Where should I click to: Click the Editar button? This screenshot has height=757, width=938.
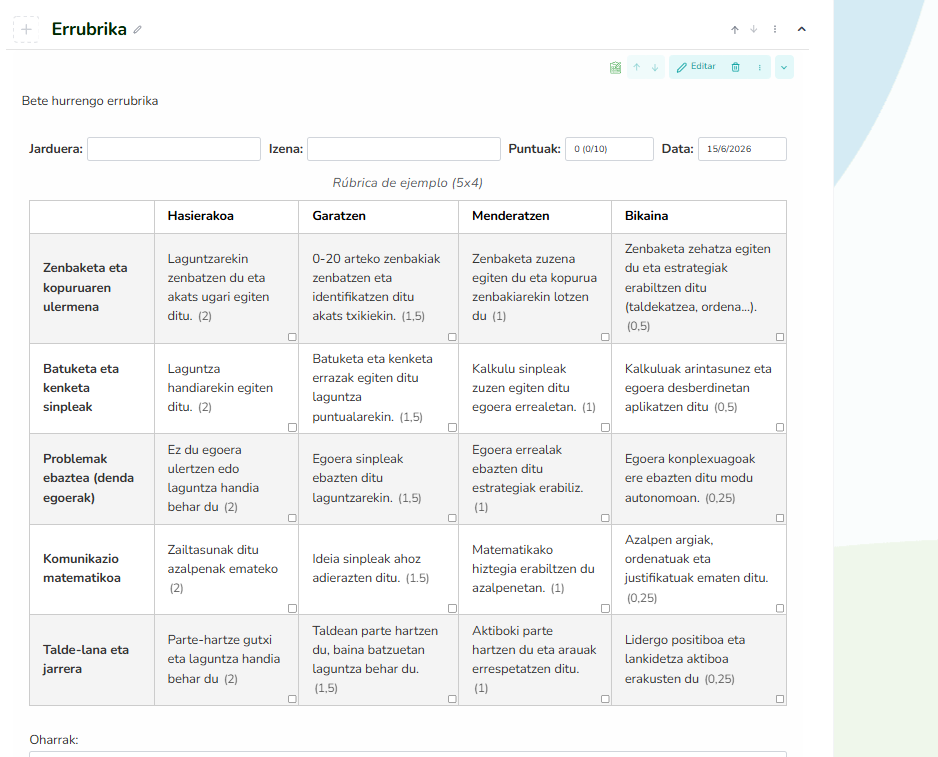click(x=696, y=67)
